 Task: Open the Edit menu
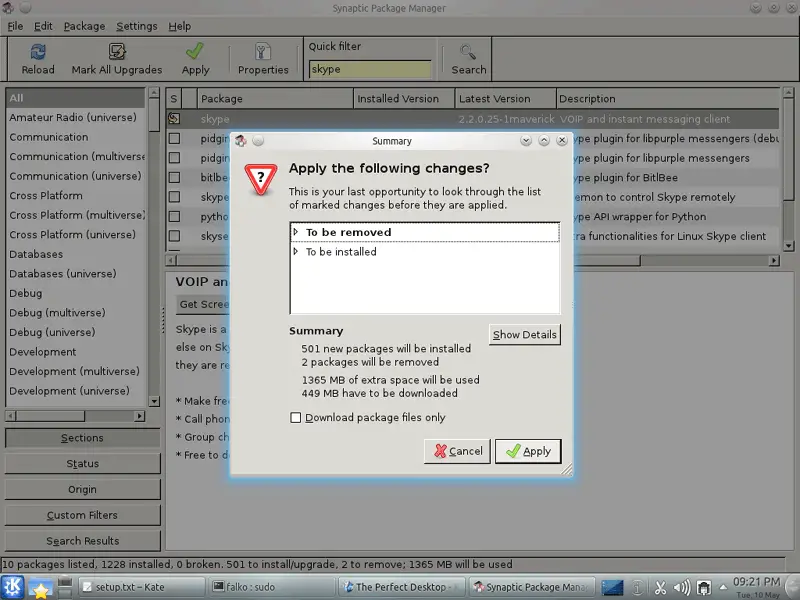click(43, 26)
